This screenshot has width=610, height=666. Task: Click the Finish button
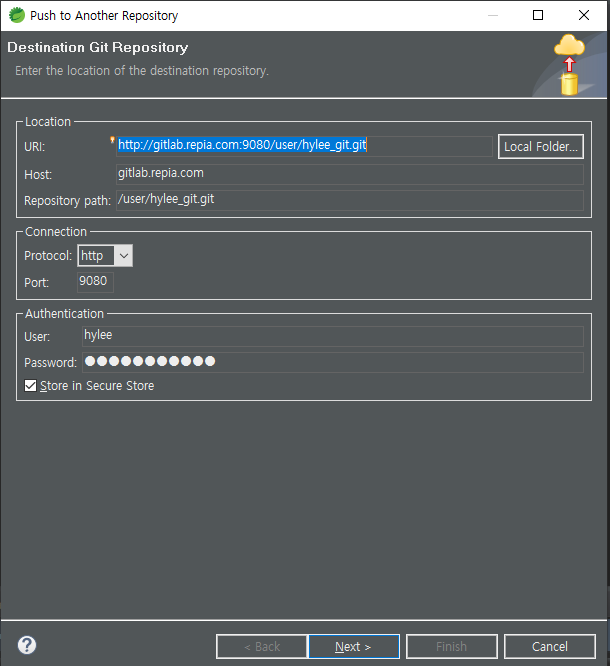451,646
